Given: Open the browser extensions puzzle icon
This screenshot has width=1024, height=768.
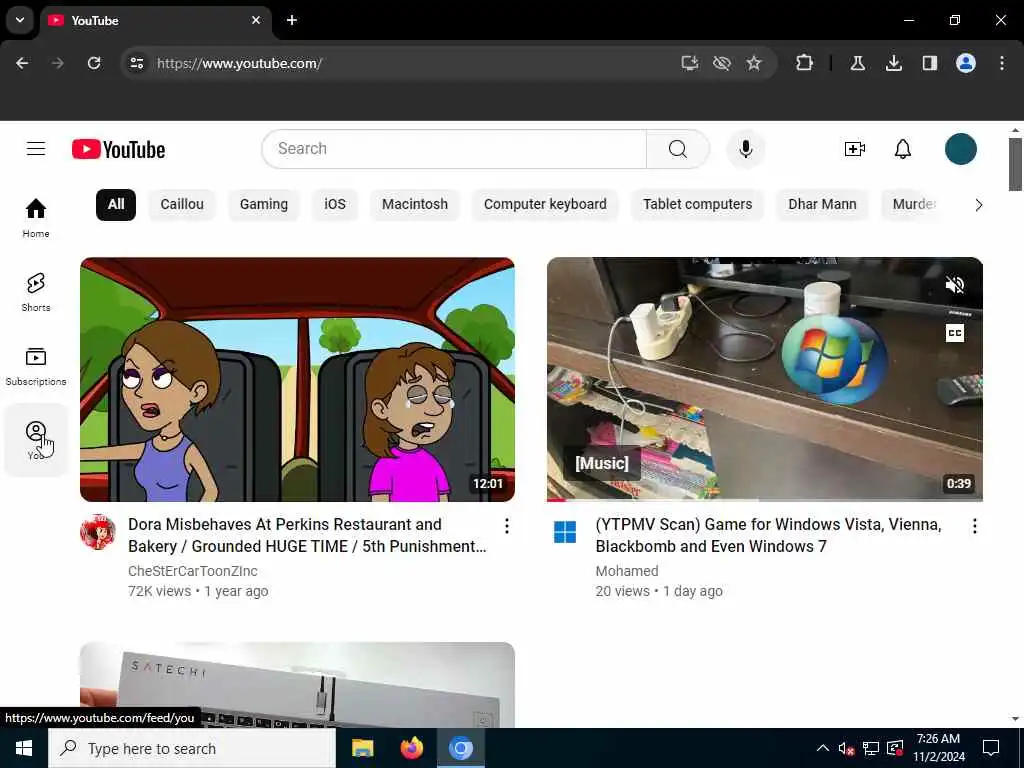Looking at the screenshot, I should [805, 63].
